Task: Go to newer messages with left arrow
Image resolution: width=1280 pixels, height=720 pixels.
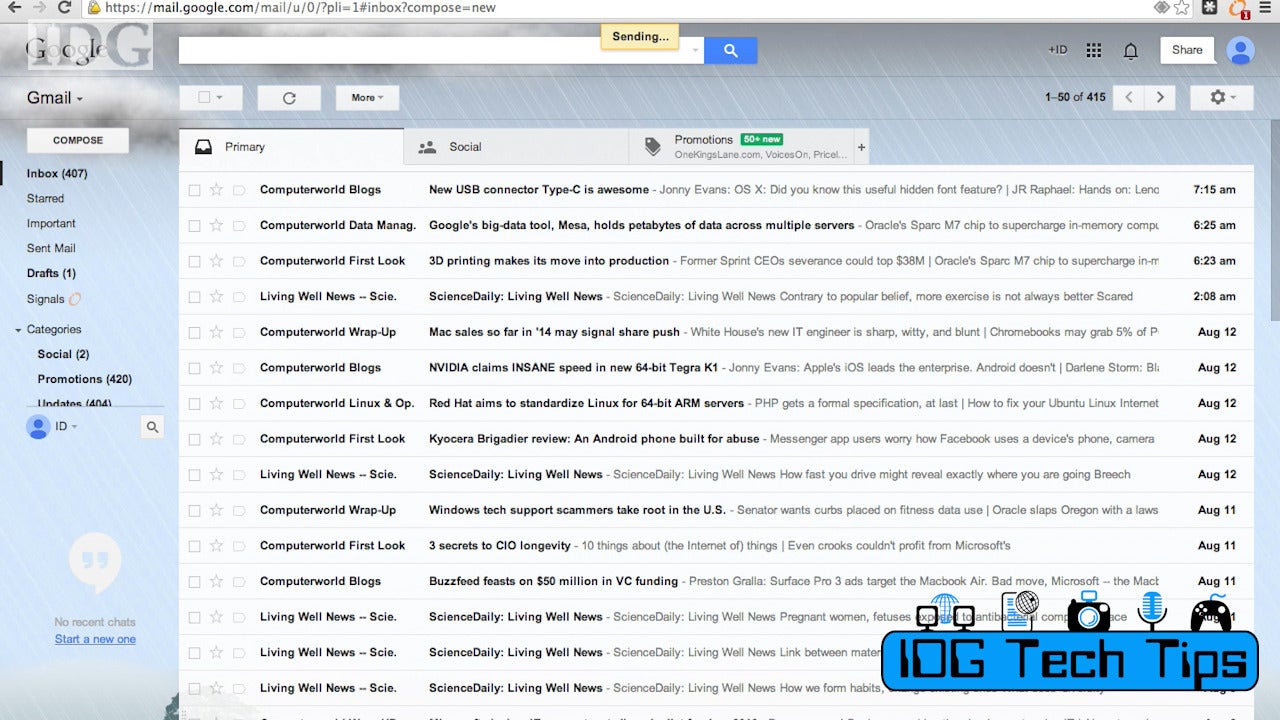Action: tap(1129, 97)
